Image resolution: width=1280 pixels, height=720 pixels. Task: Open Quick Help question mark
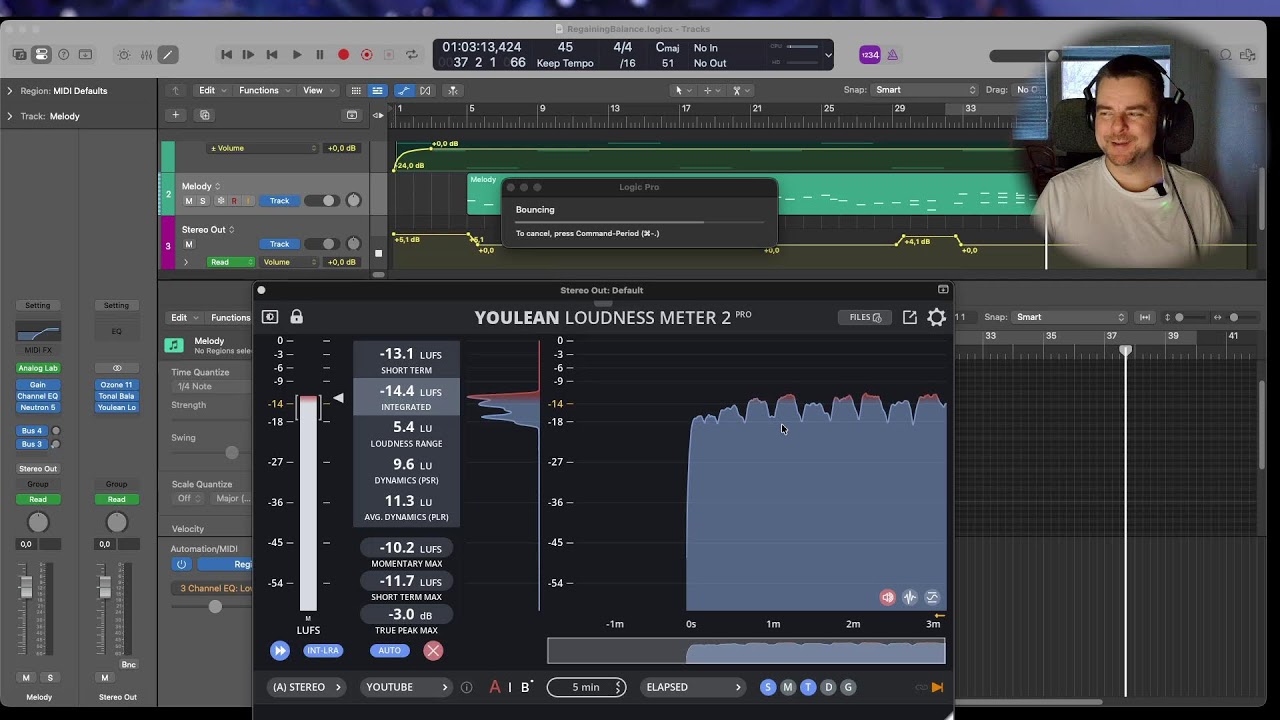tap(63, 55)
